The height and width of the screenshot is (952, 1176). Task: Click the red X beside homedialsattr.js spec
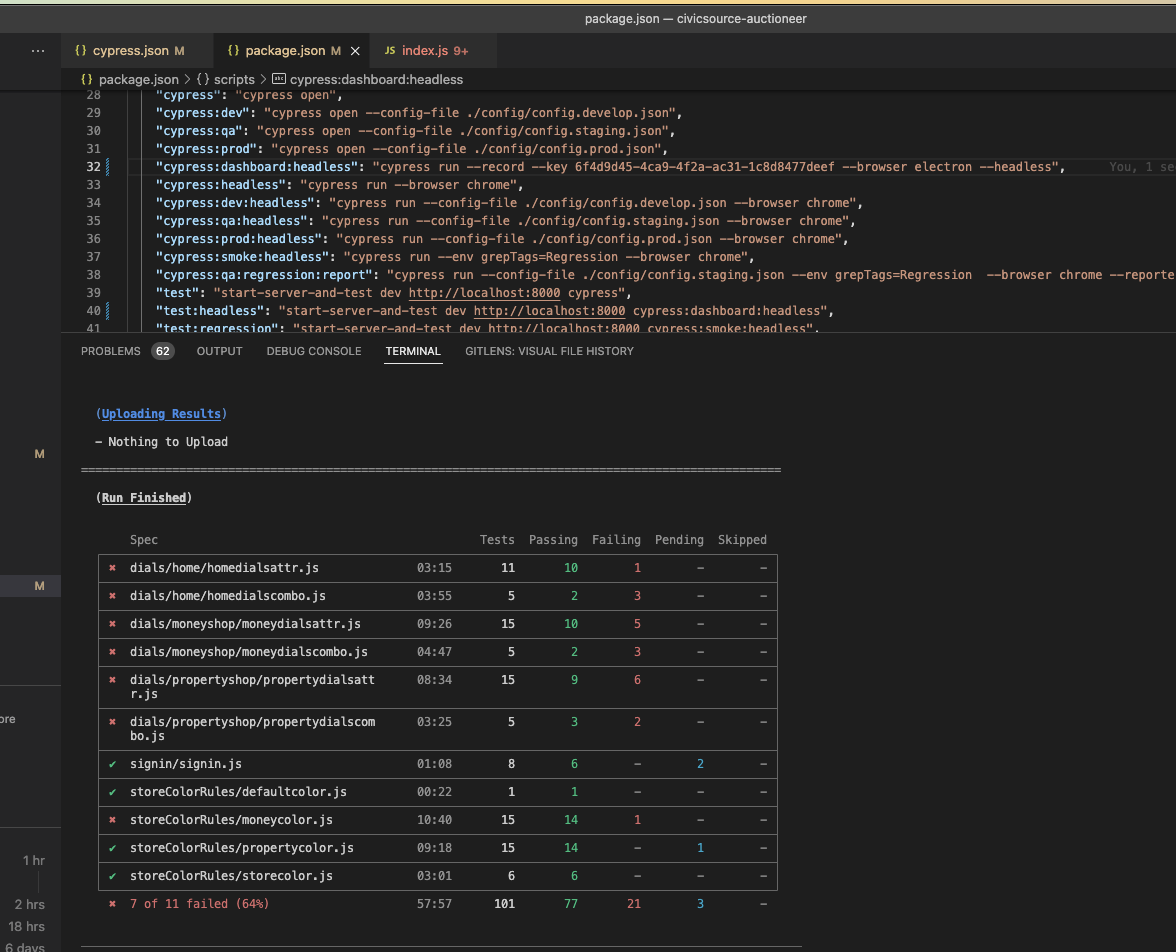click(x=112, y=568)
